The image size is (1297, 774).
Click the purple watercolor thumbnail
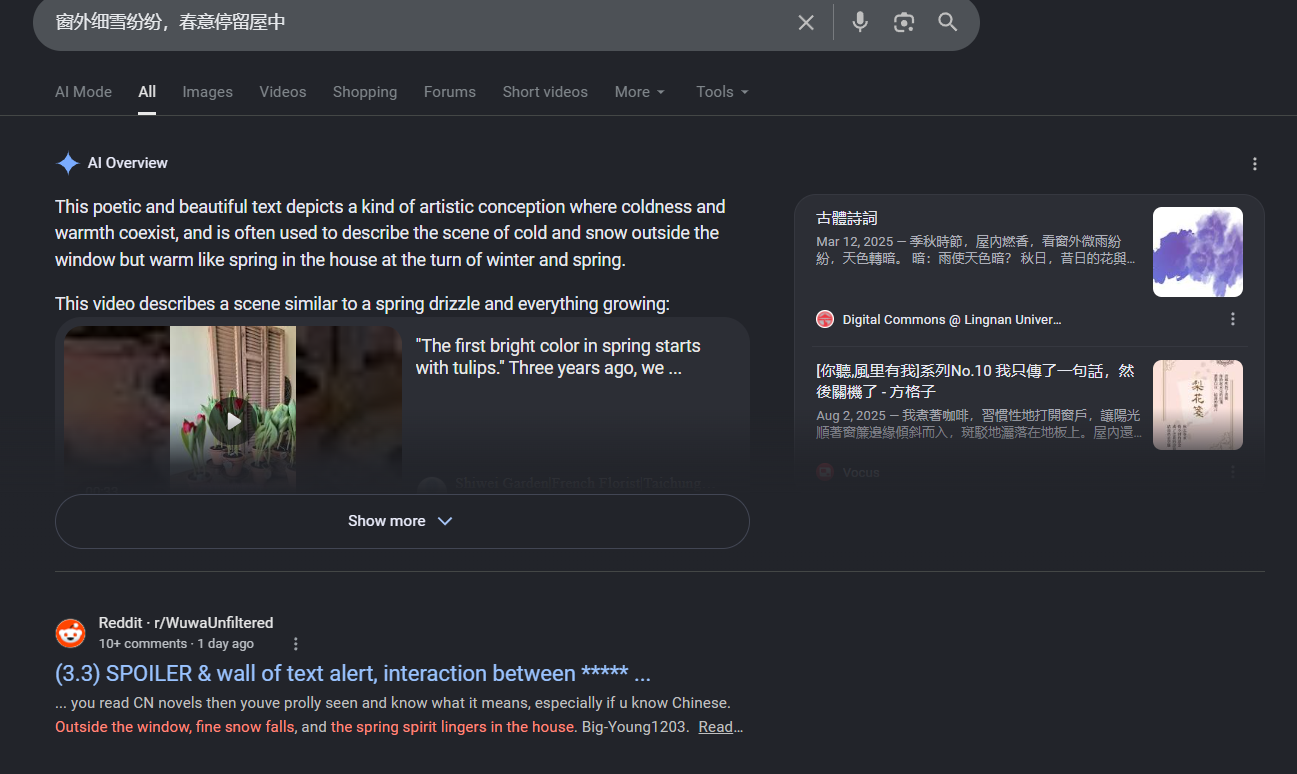click(x=1198, y=252)
